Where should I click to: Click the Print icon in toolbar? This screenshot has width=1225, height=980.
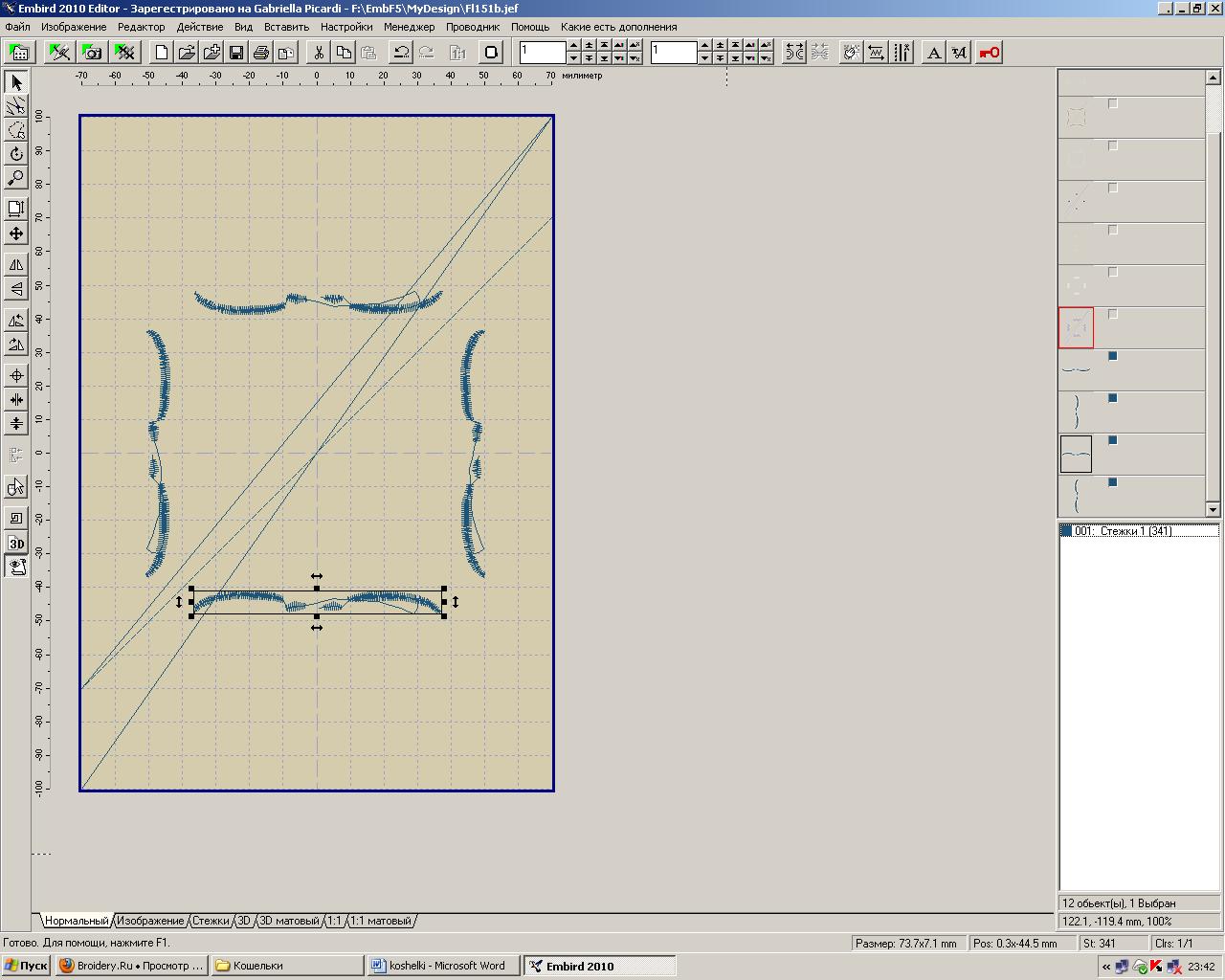pos(261,53)
